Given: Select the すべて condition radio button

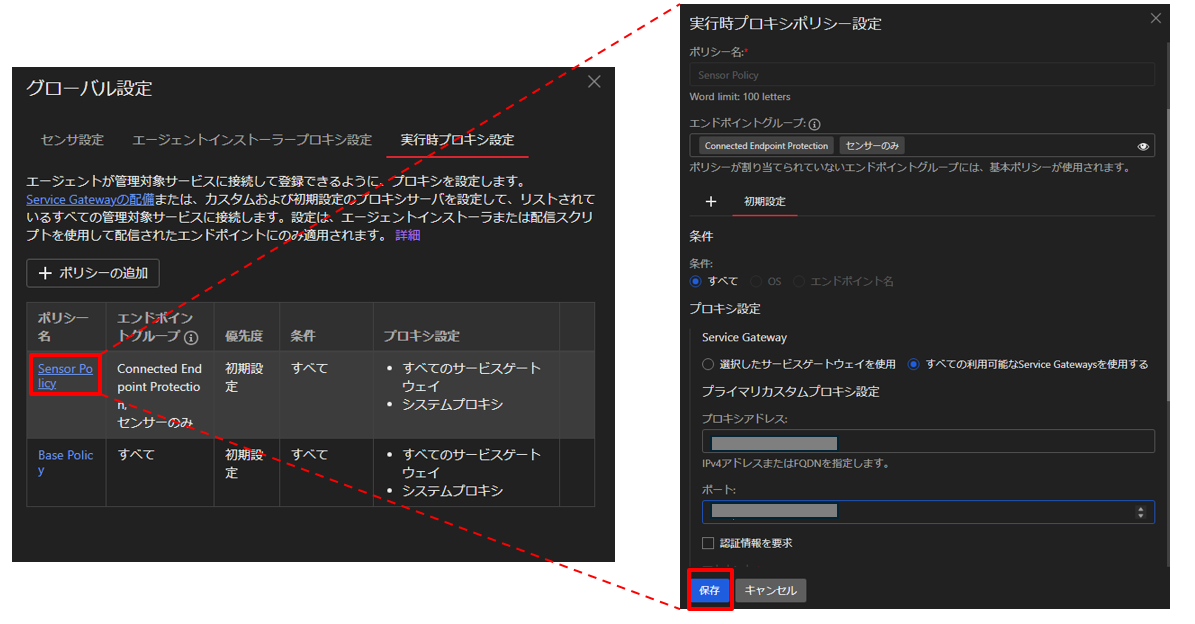Looking at the screenshot, I should pos(696,281).
